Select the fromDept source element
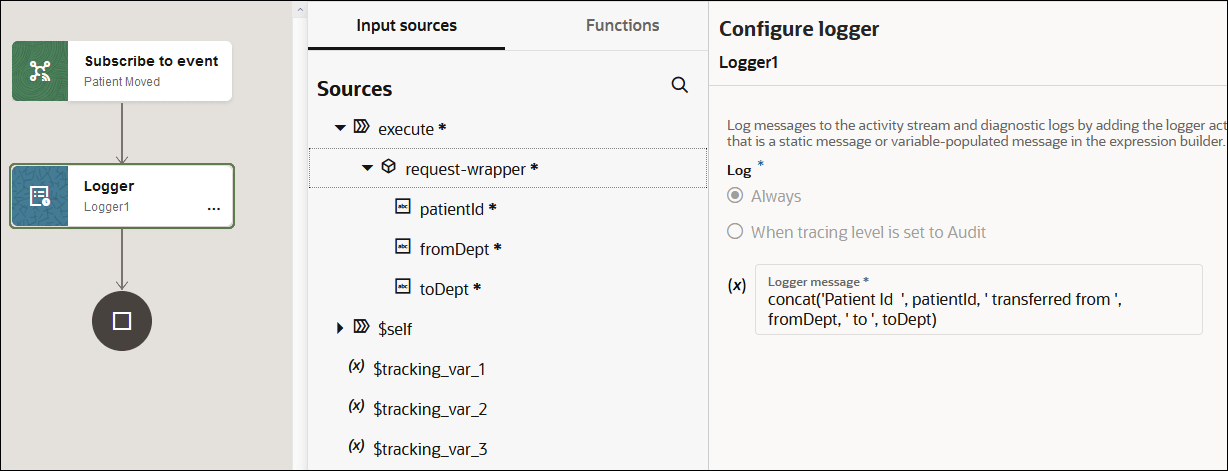The width and height of the screenshot is (1228, 471). 454,248
